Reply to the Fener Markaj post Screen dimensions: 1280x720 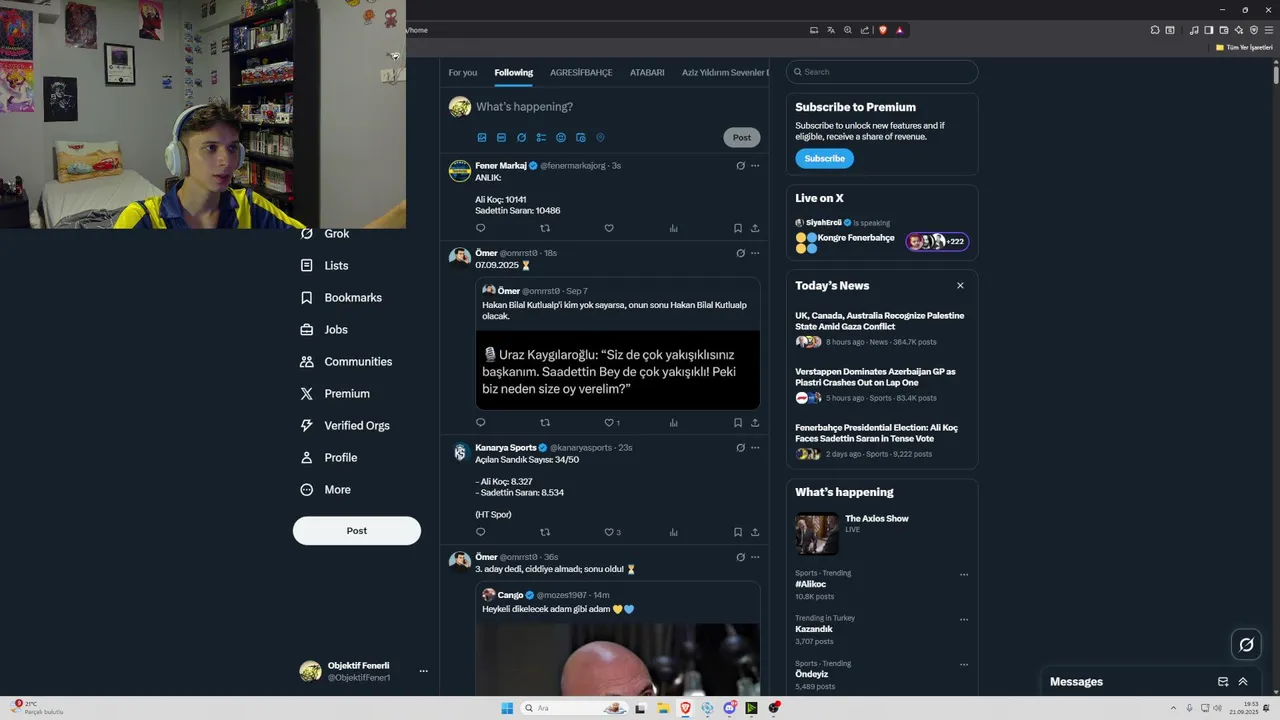(480, 228)
